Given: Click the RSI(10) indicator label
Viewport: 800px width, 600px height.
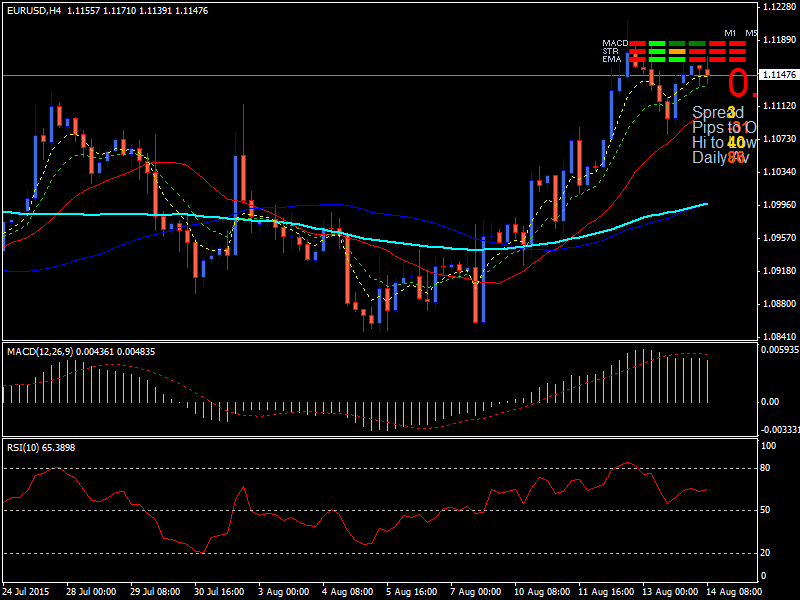Looking at the screenshot, I should point(26,446).
